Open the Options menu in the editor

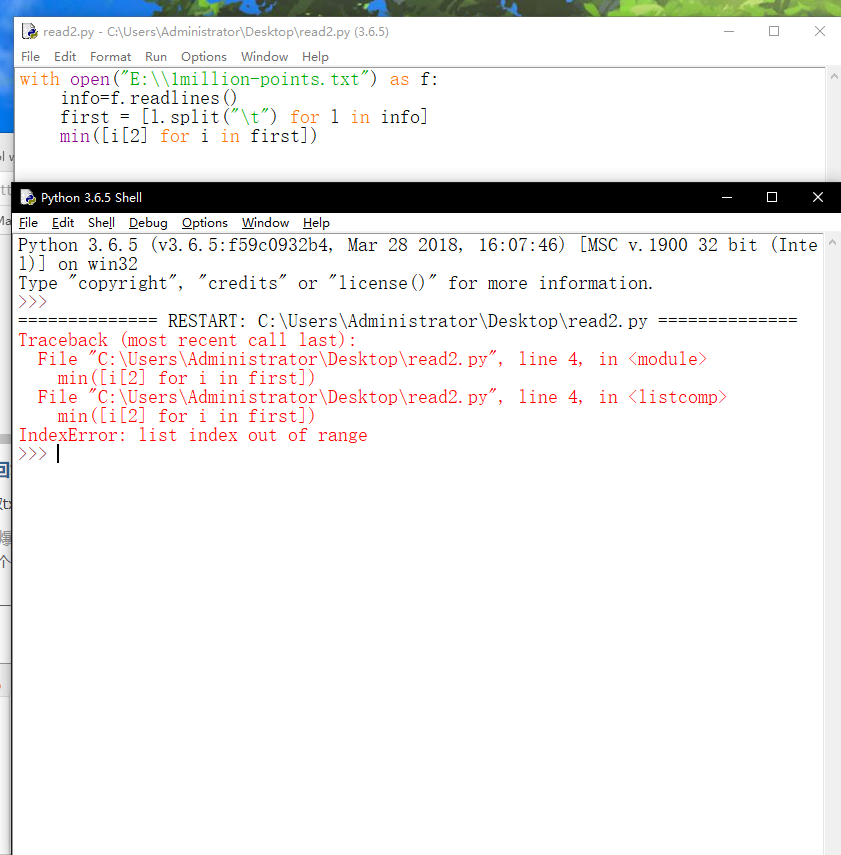click(203, 56)
